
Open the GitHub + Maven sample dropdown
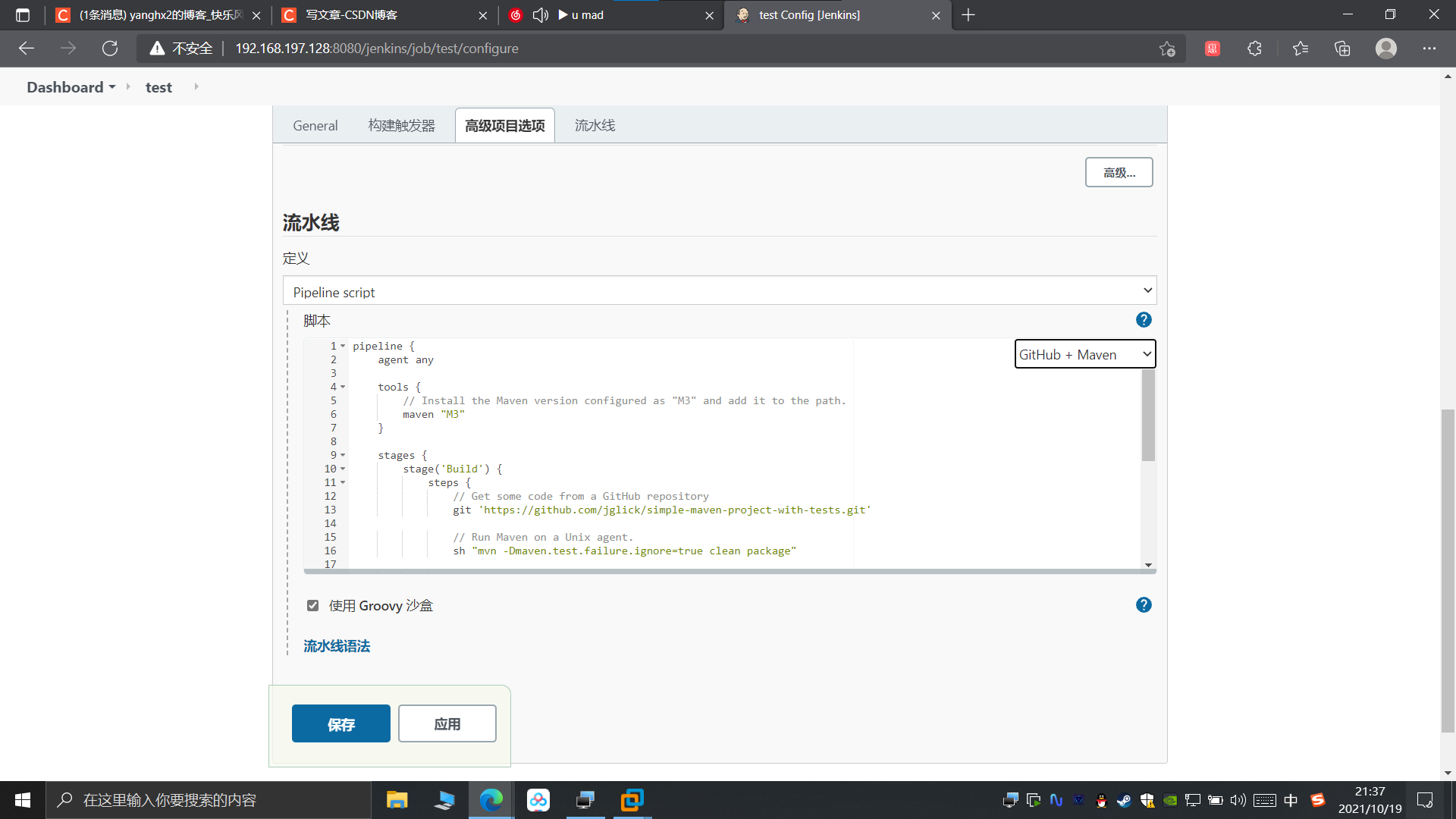[1084, 354]
